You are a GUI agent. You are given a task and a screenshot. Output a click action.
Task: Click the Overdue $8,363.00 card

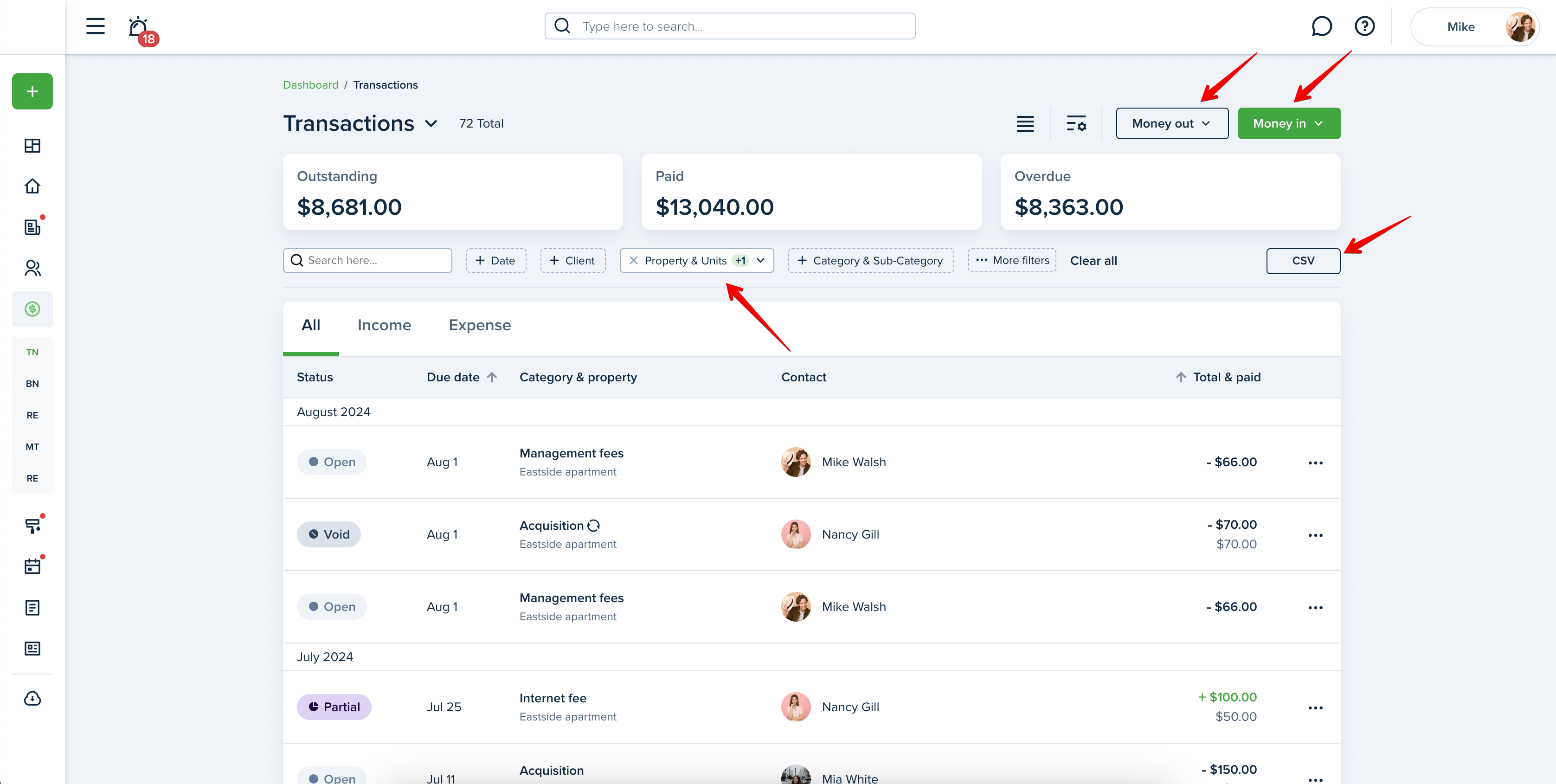[1170, 192]
